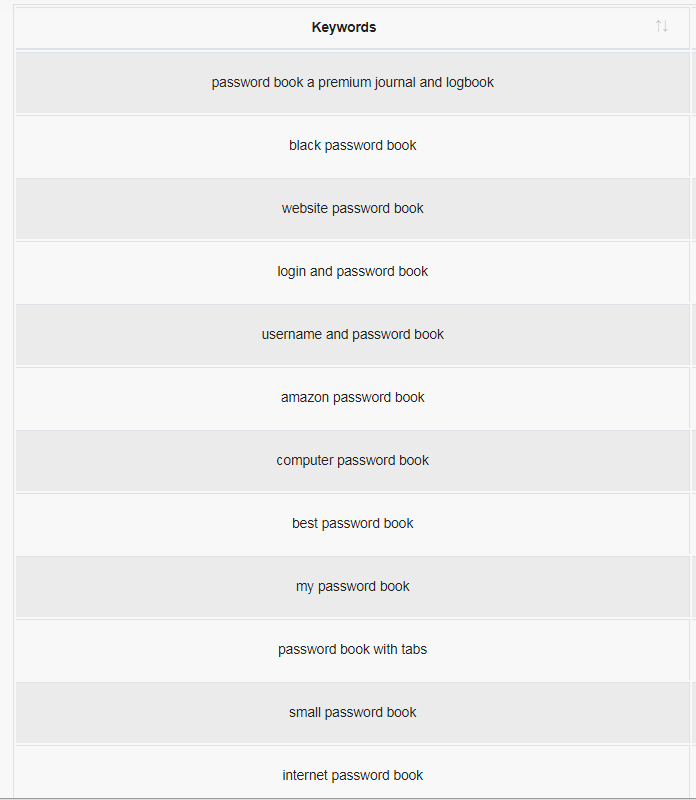
Task: Select the 'login and password book' keyword
Action: tap(352, 271)
